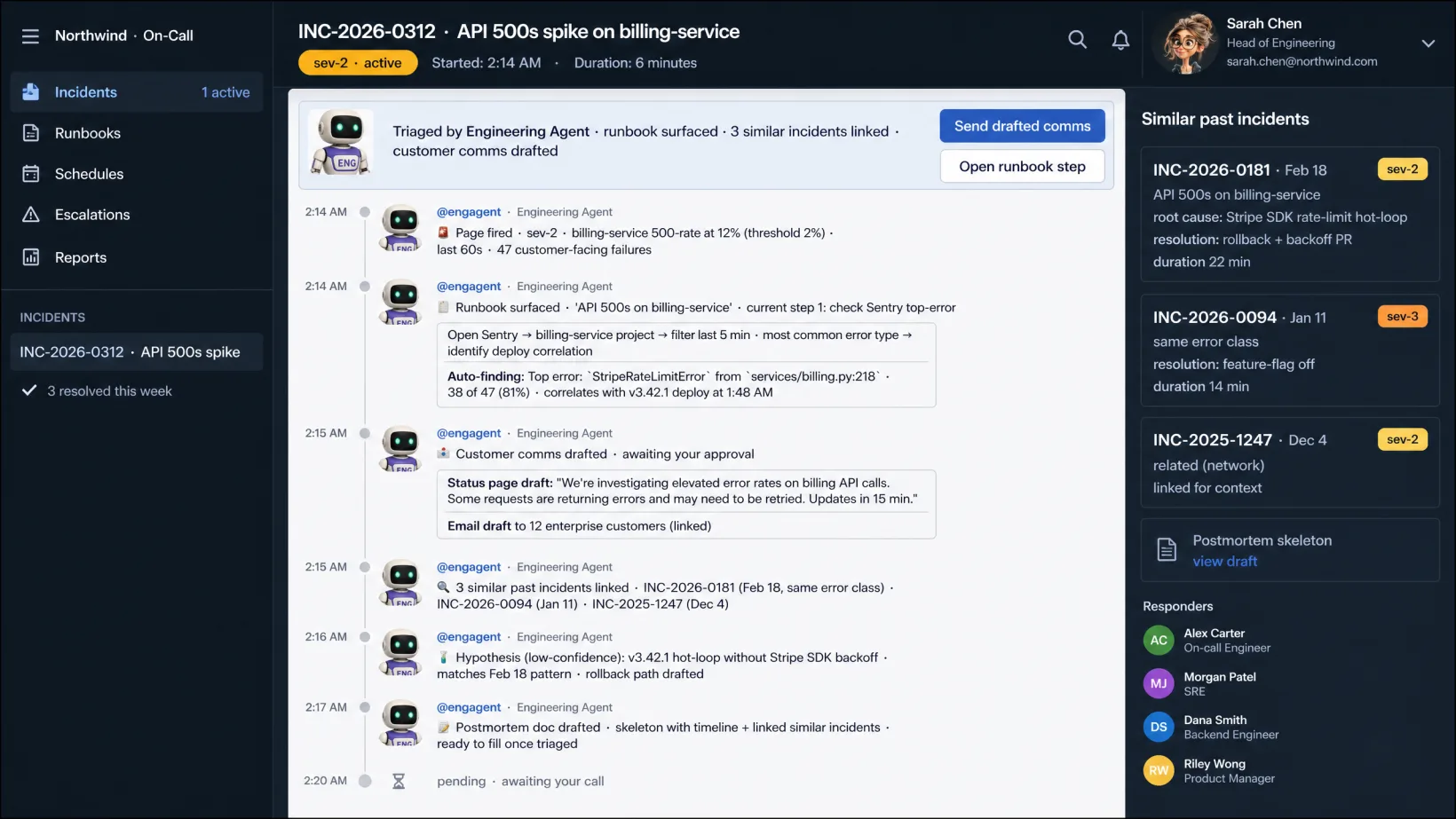Open the postmortem 'view draft' link
The height and width of the screenshot is (819, 1456).
pyautogui.click(x=1224, y=562)
